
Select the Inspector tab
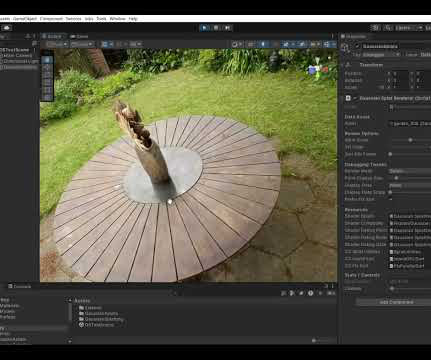[x=353, y=36]
